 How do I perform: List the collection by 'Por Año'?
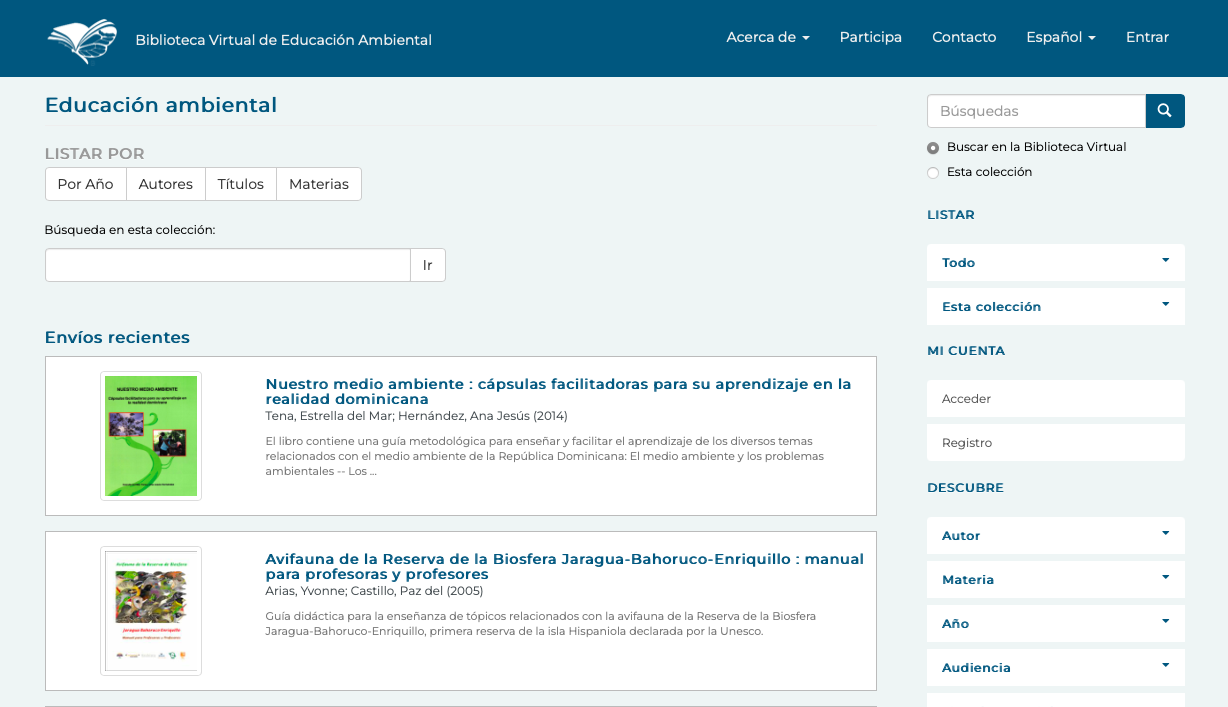coord(85,184)
